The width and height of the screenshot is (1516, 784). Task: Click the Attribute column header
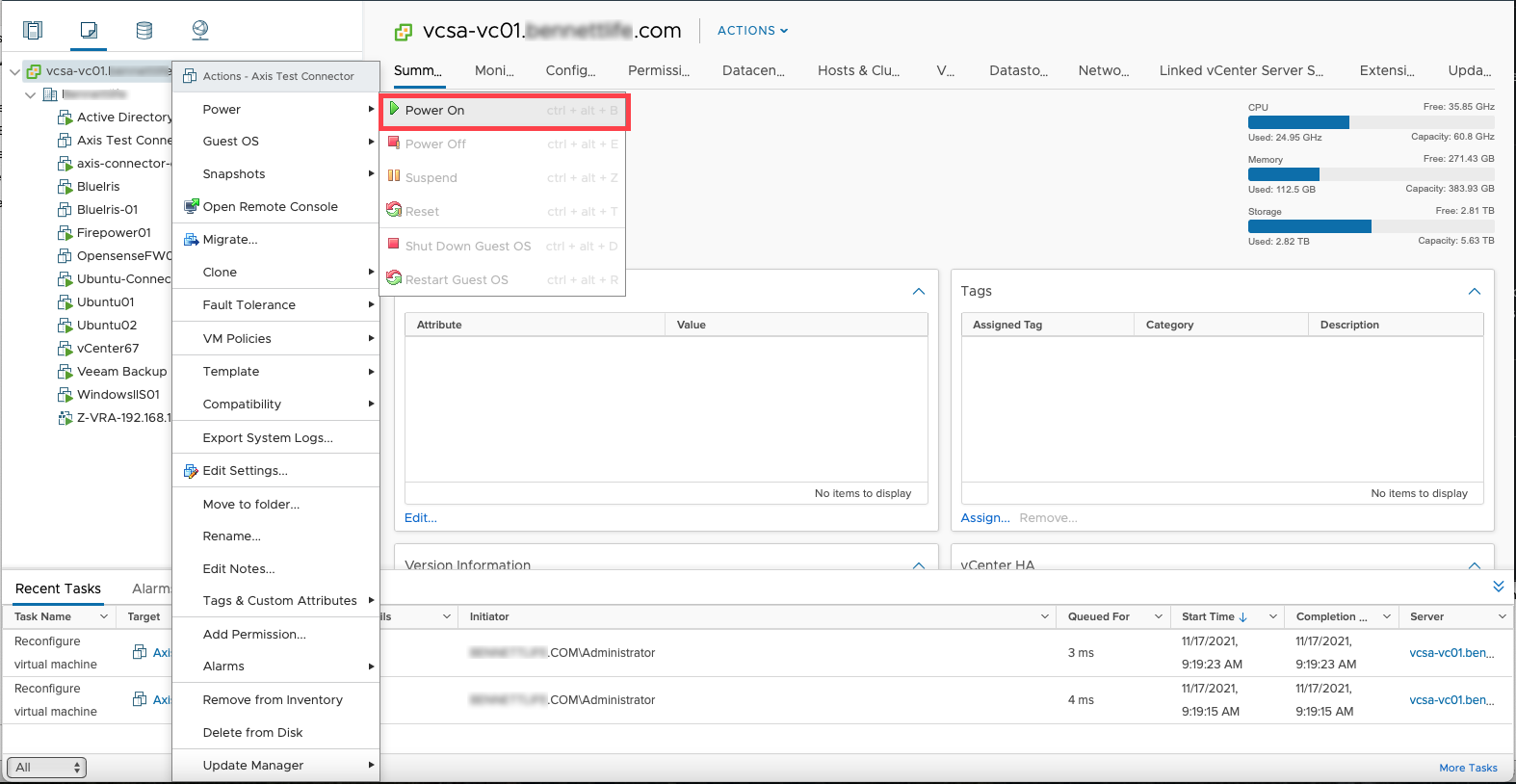(535, 325)
